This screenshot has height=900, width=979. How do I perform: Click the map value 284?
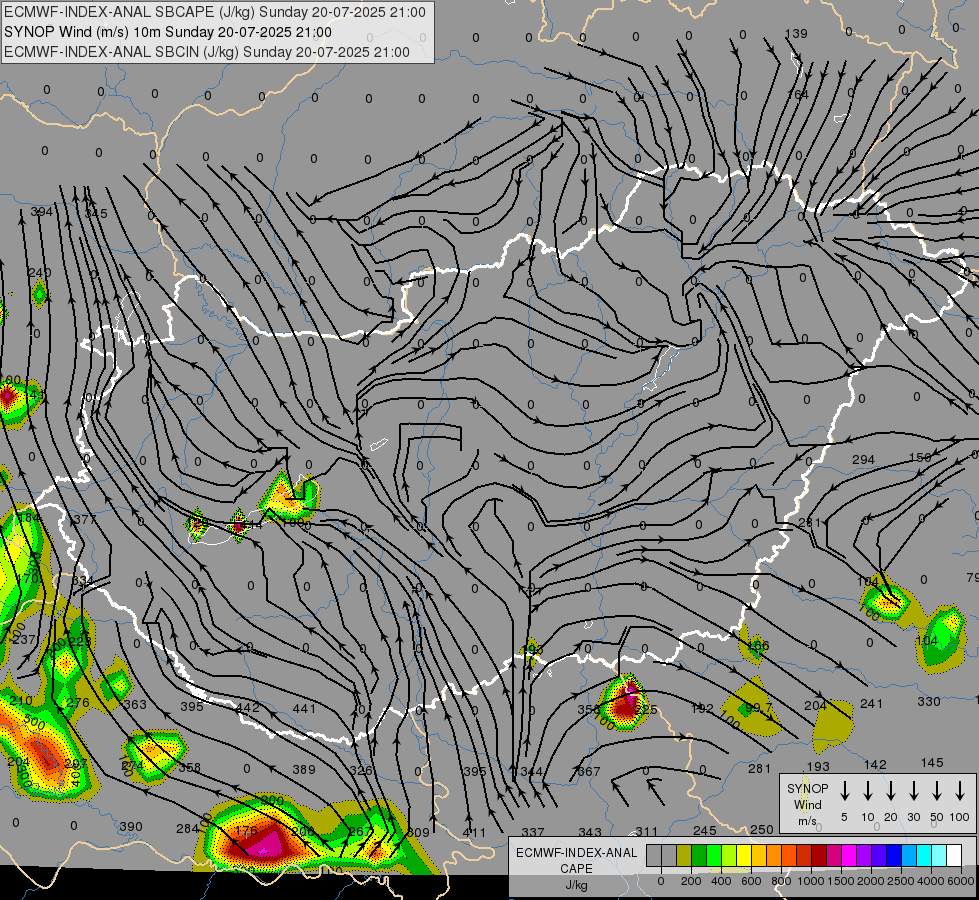[188, 828]
